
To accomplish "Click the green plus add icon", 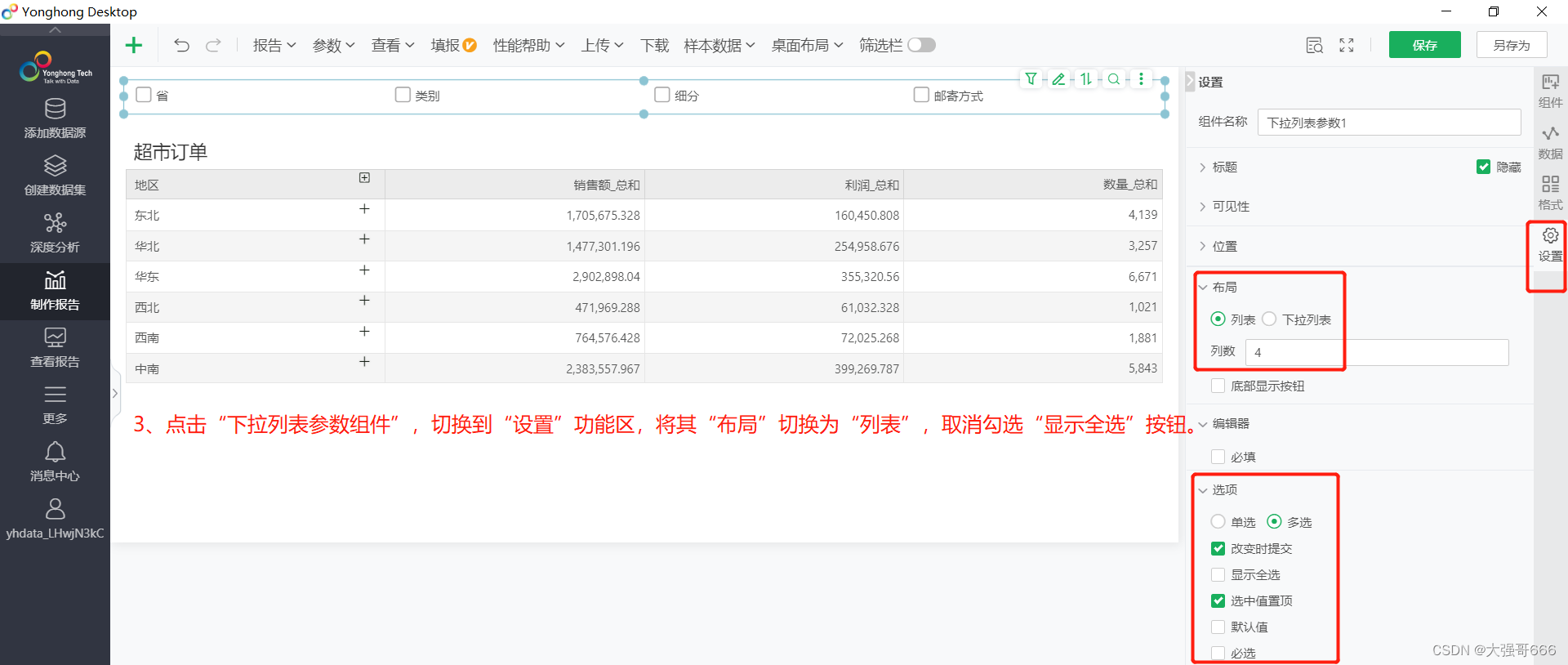I will 134,45.
